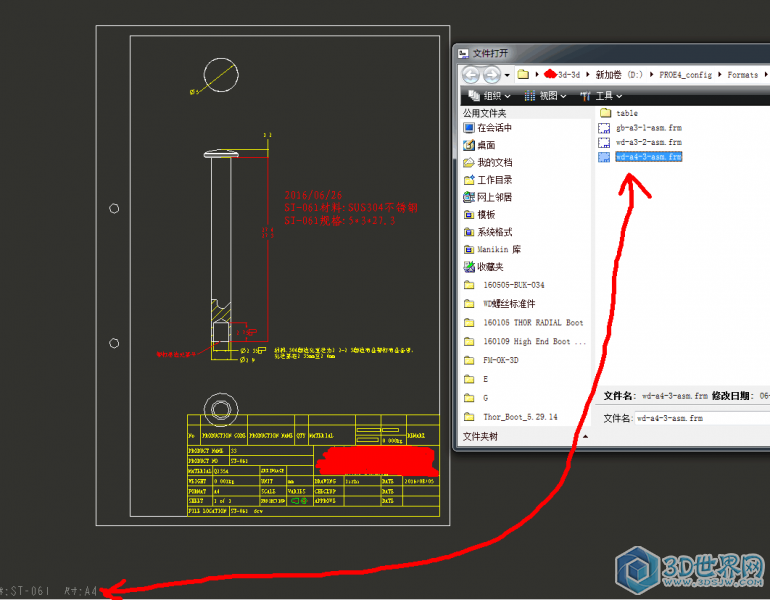Open the 组织 (Organize) menu

point(490,96)
